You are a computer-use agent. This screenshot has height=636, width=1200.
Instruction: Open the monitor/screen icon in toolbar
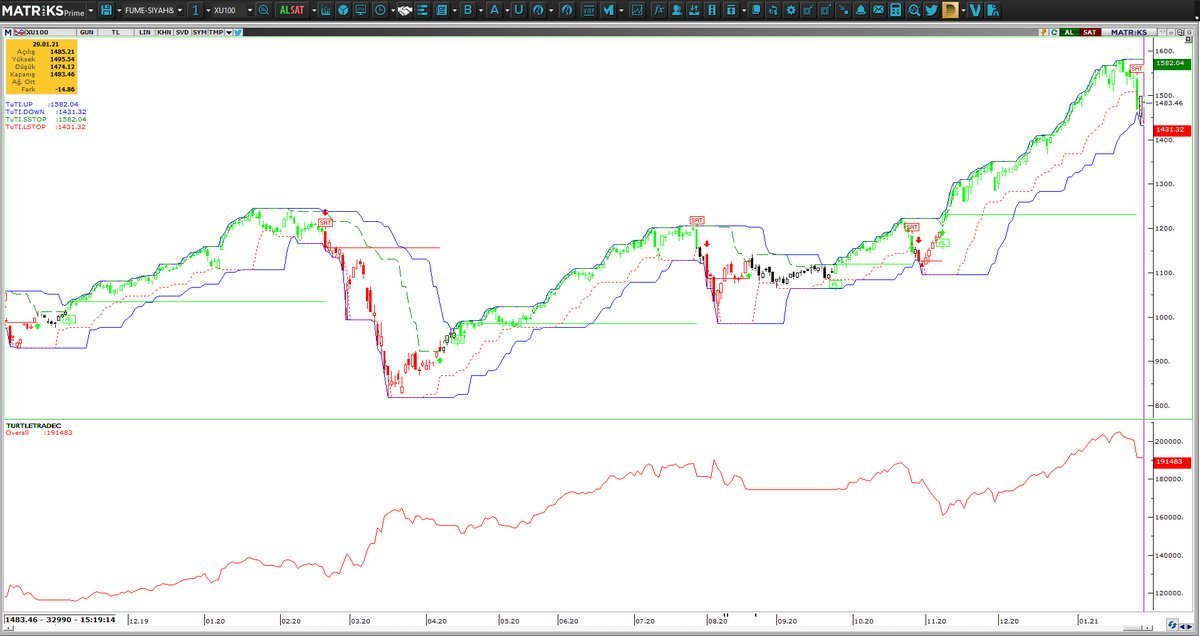(x=360, y=10)
